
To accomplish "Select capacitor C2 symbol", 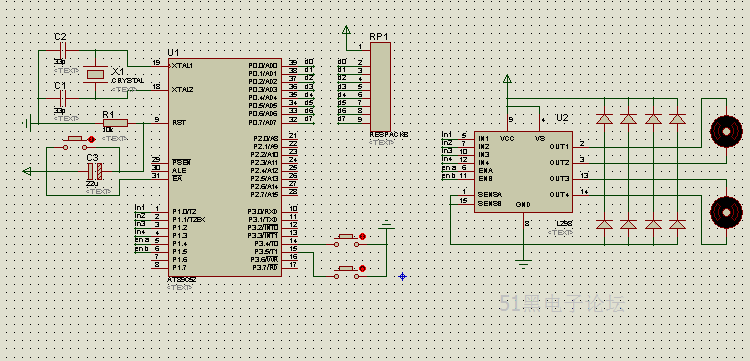I will pos(62,49).
